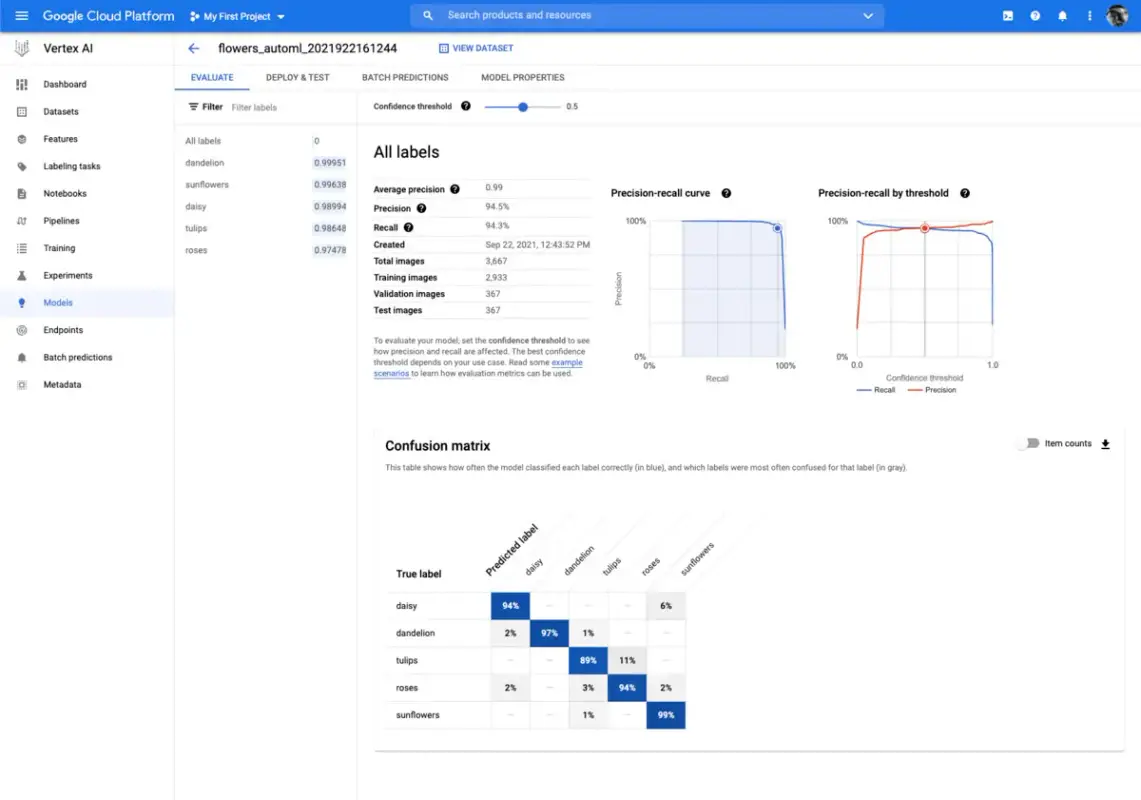This screenshot has height=800, width=1141.
Task: Open the top bar help icon
Action: pyautogui.click(x=1035, y=15)
